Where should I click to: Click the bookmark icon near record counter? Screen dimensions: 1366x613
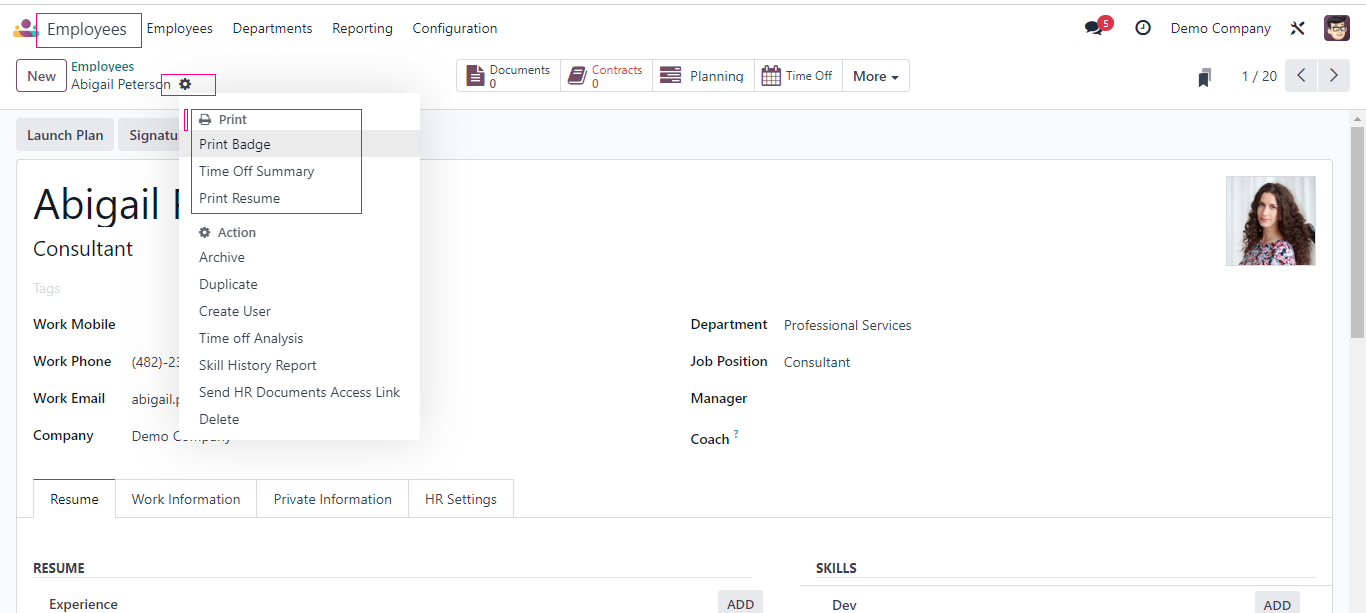tap(1205, 77)
